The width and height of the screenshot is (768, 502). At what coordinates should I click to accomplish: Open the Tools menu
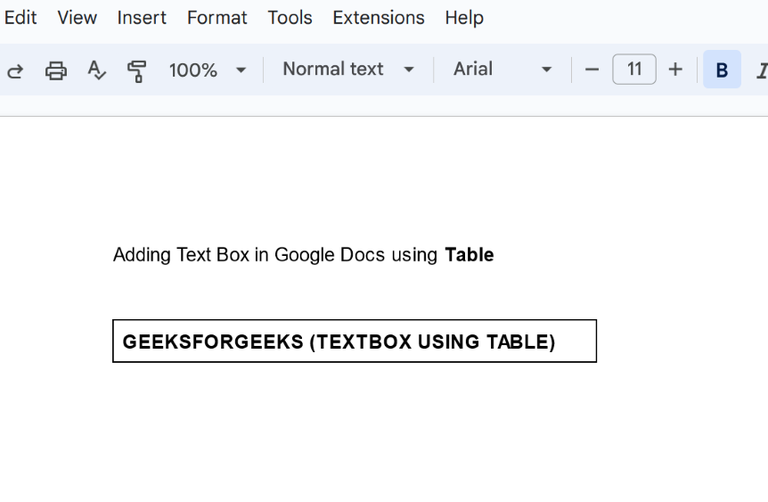(290, 18)
